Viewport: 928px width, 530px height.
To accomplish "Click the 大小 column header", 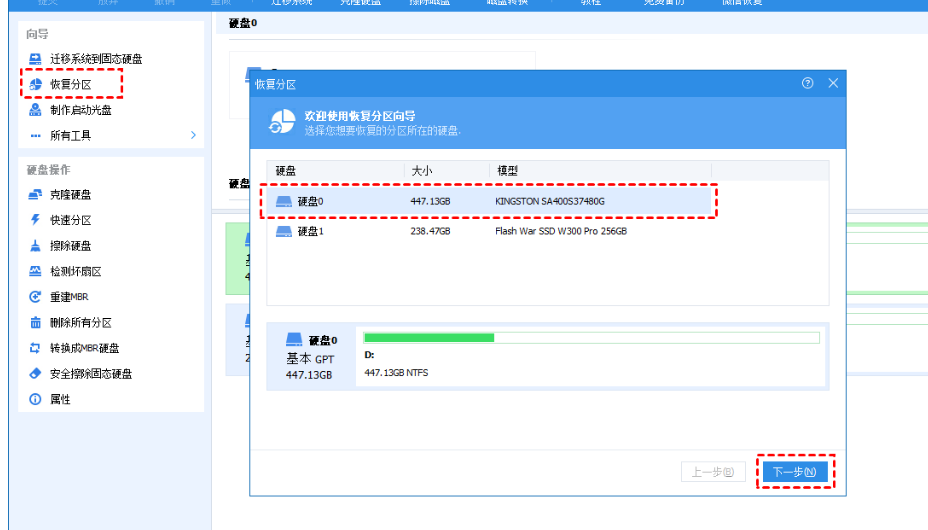I will point(421,171).
